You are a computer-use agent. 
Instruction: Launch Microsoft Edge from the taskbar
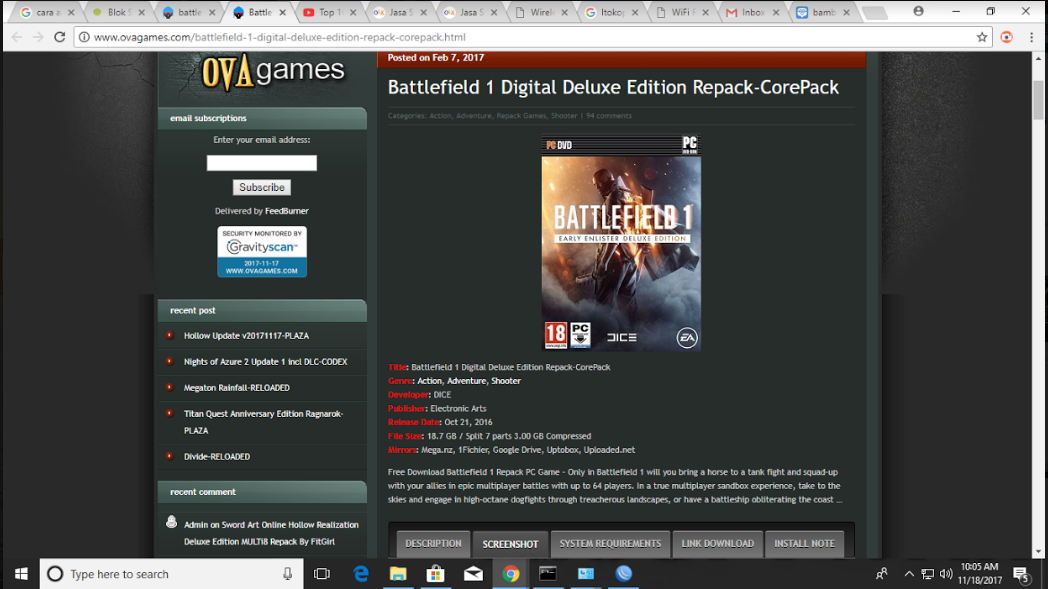(361, 574)
